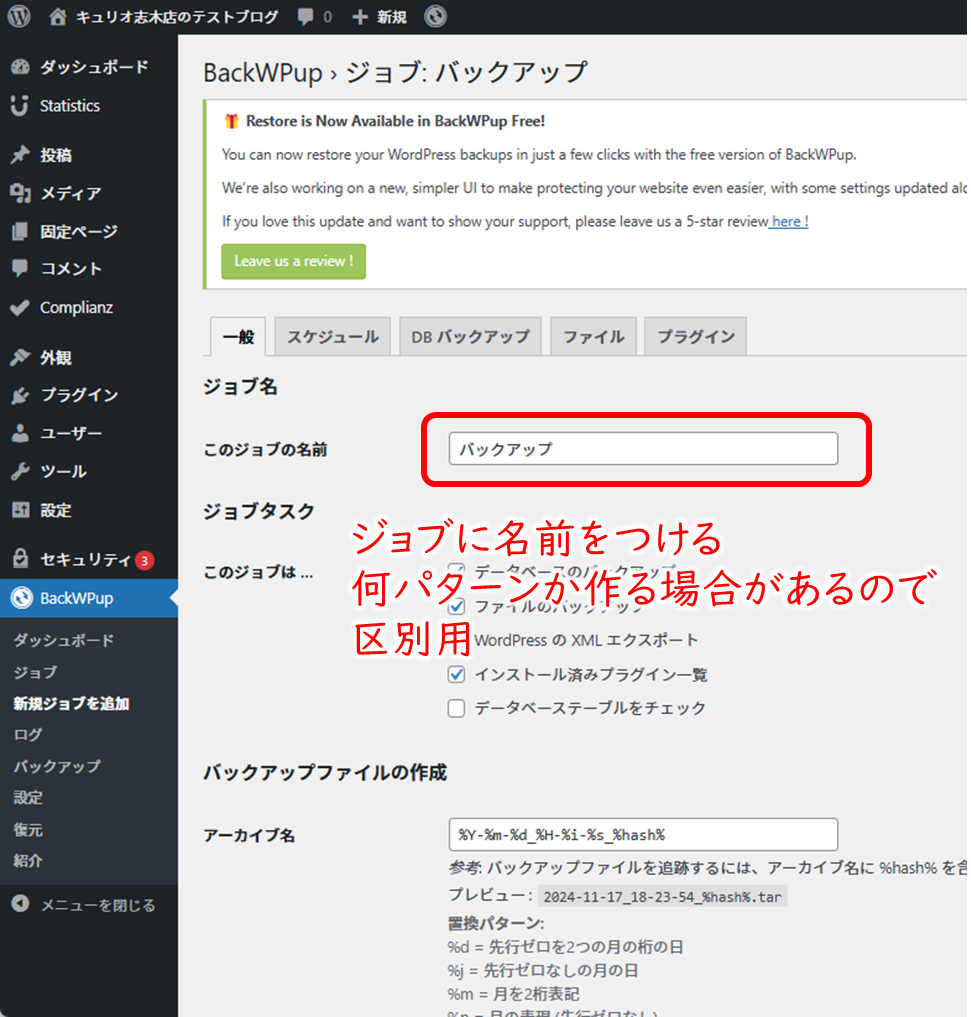Open the 紹介 submenu item

coord(28,860)
